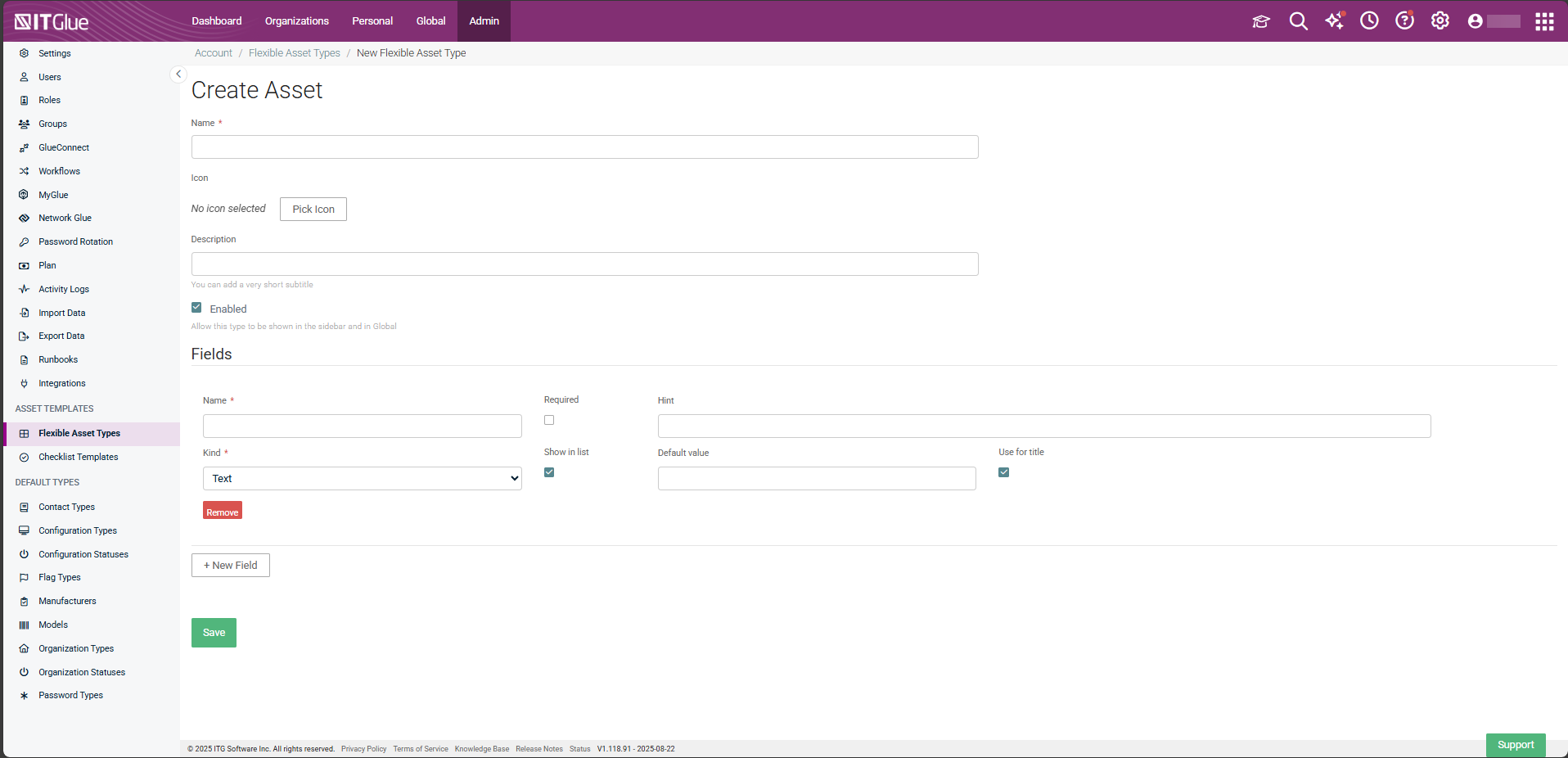Open the Release Notes footer link
1568x758 pixels.
pos(539,749)
